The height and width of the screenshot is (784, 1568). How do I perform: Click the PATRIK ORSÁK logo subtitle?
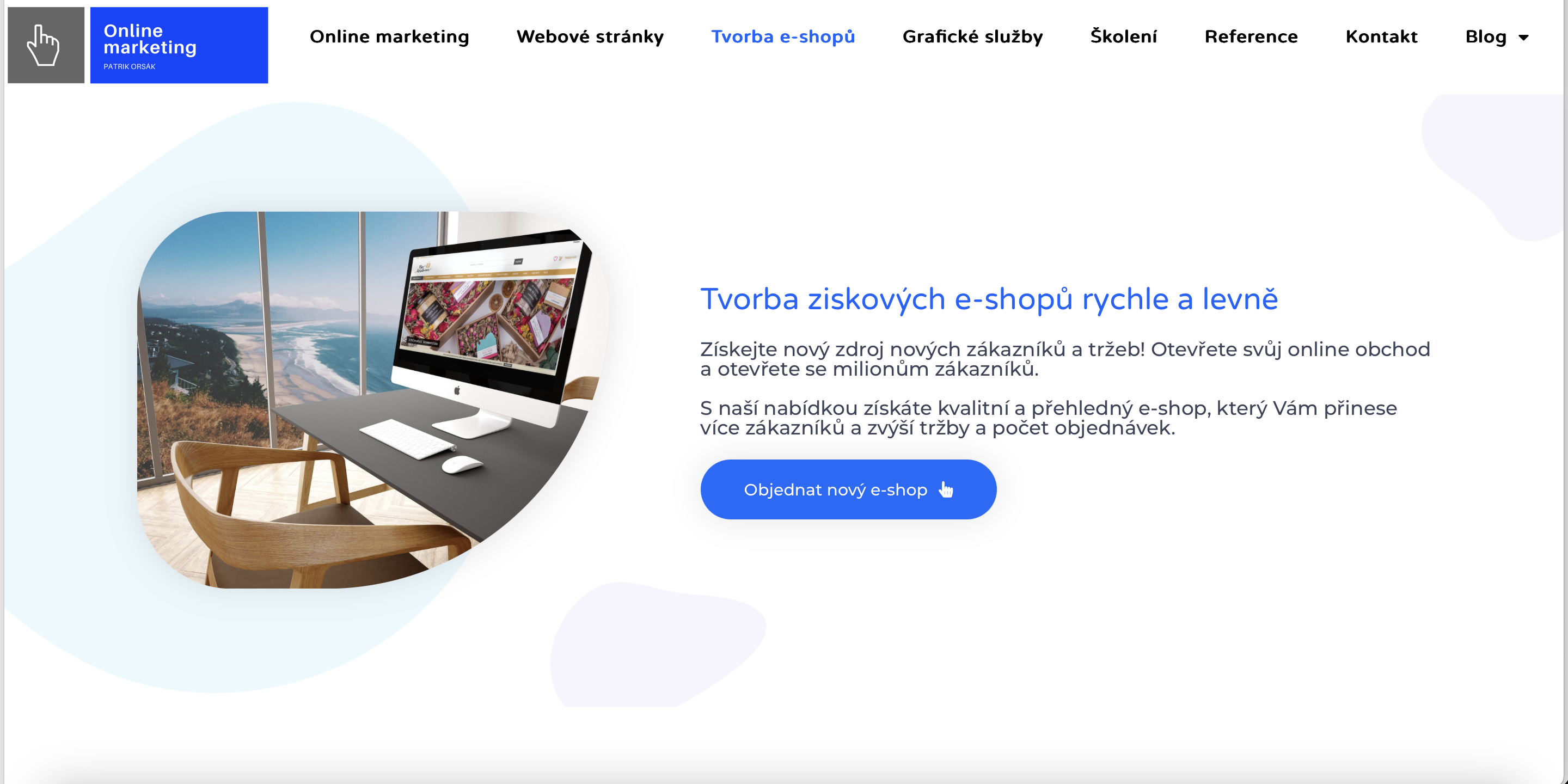(x=129, y=66)
